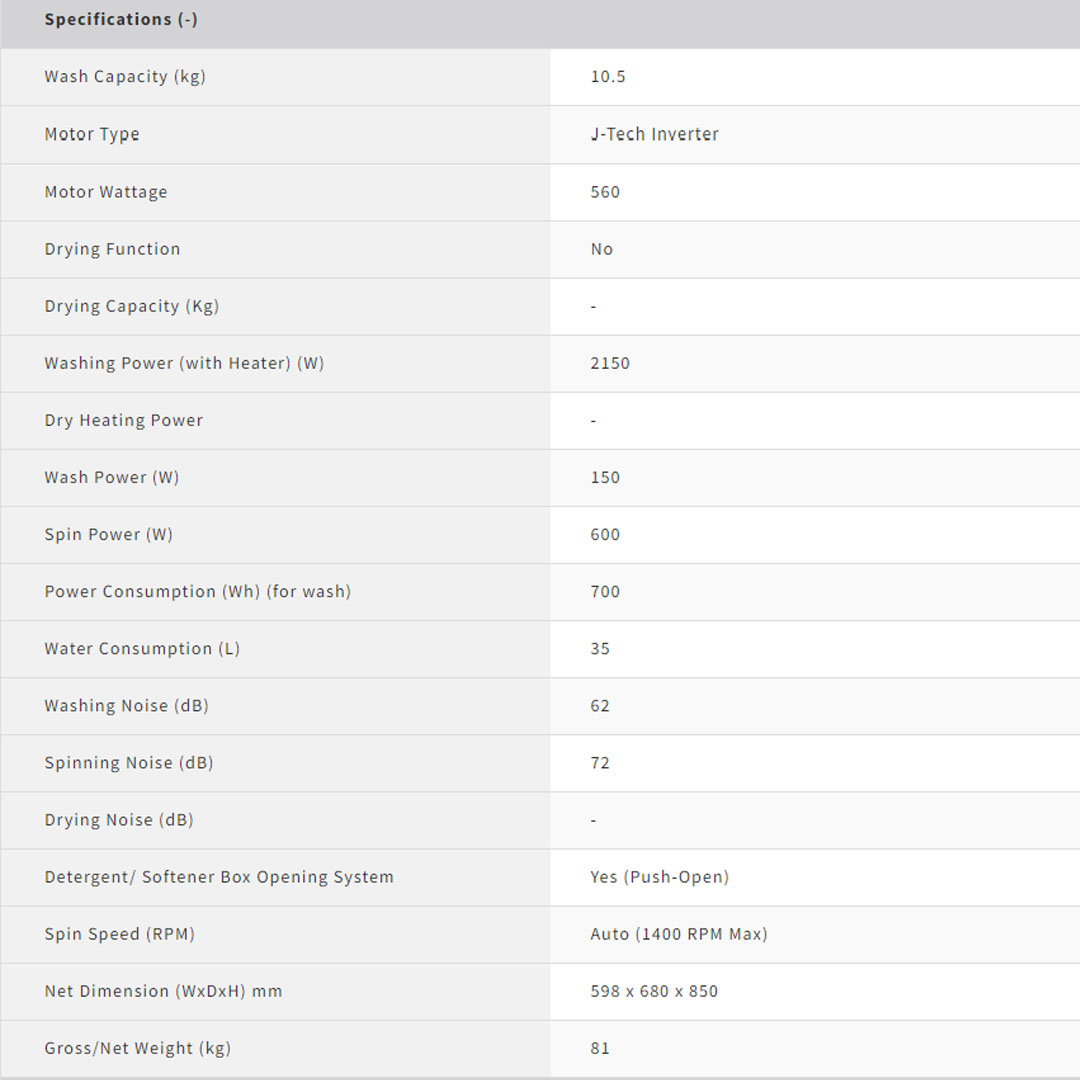Click the Water Consumption (L) label

(142, 648)
